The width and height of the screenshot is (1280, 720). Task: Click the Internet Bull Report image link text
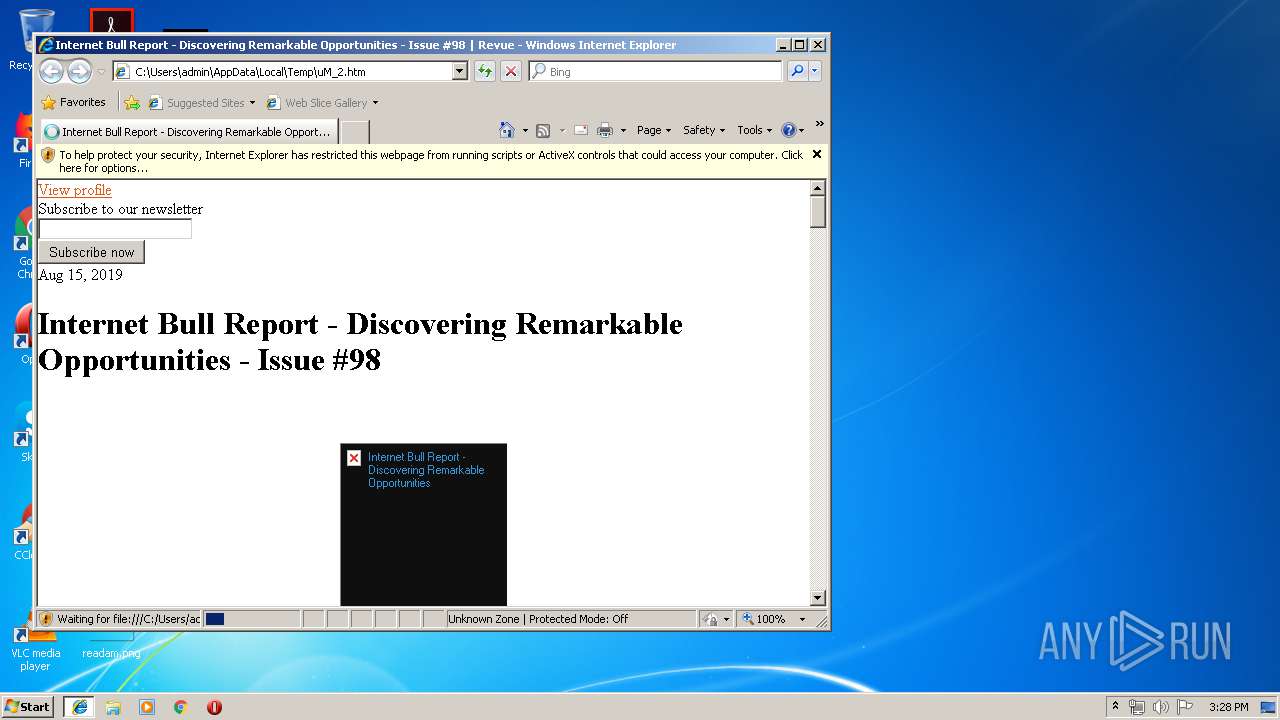tap(426, 470)
